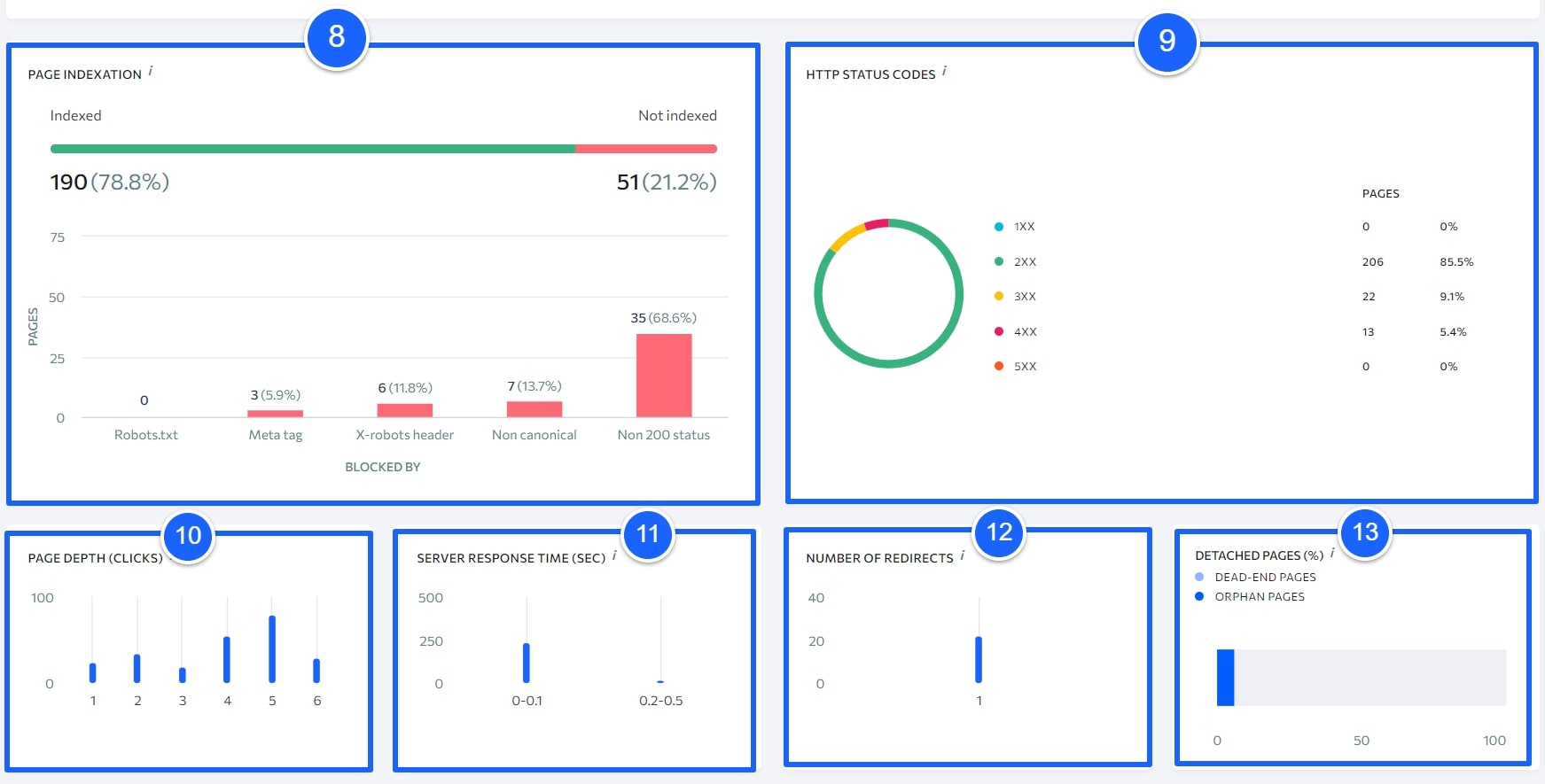Viewport: 1545px width, 784px height.
Task: Open the Detached Pages info icon
Action: 1332,553
